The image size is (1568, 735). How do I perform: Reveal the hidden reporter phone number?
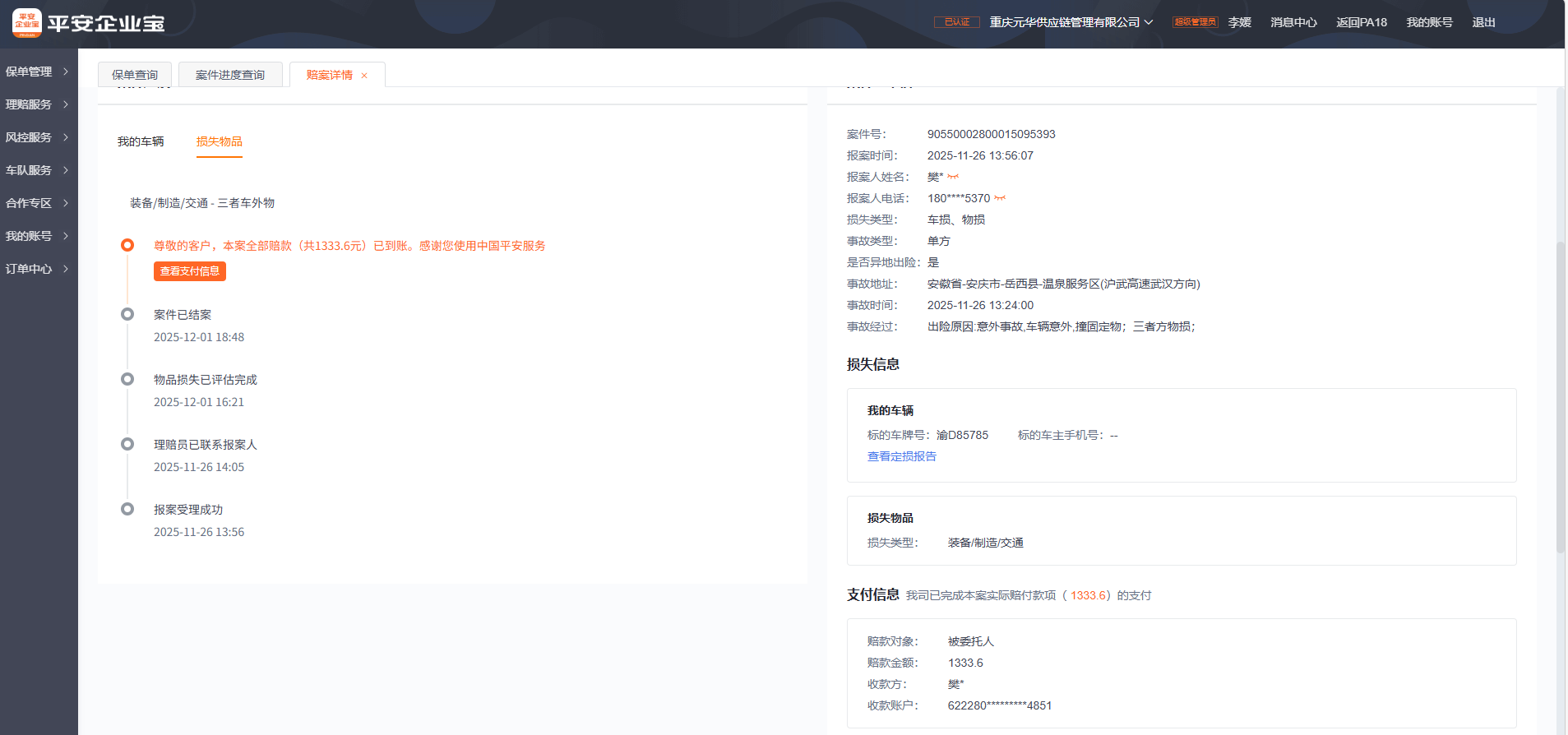coord(1000,198)
